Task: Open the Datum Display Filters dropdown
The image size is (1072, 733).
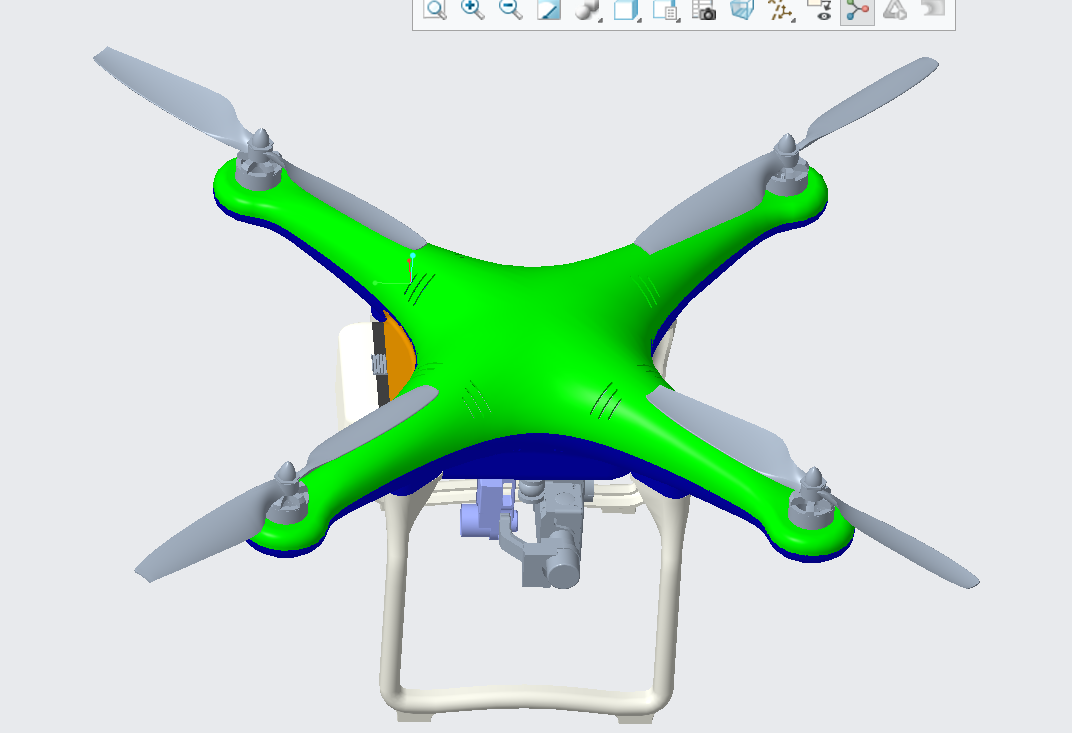Action: [x=781, y=10]
